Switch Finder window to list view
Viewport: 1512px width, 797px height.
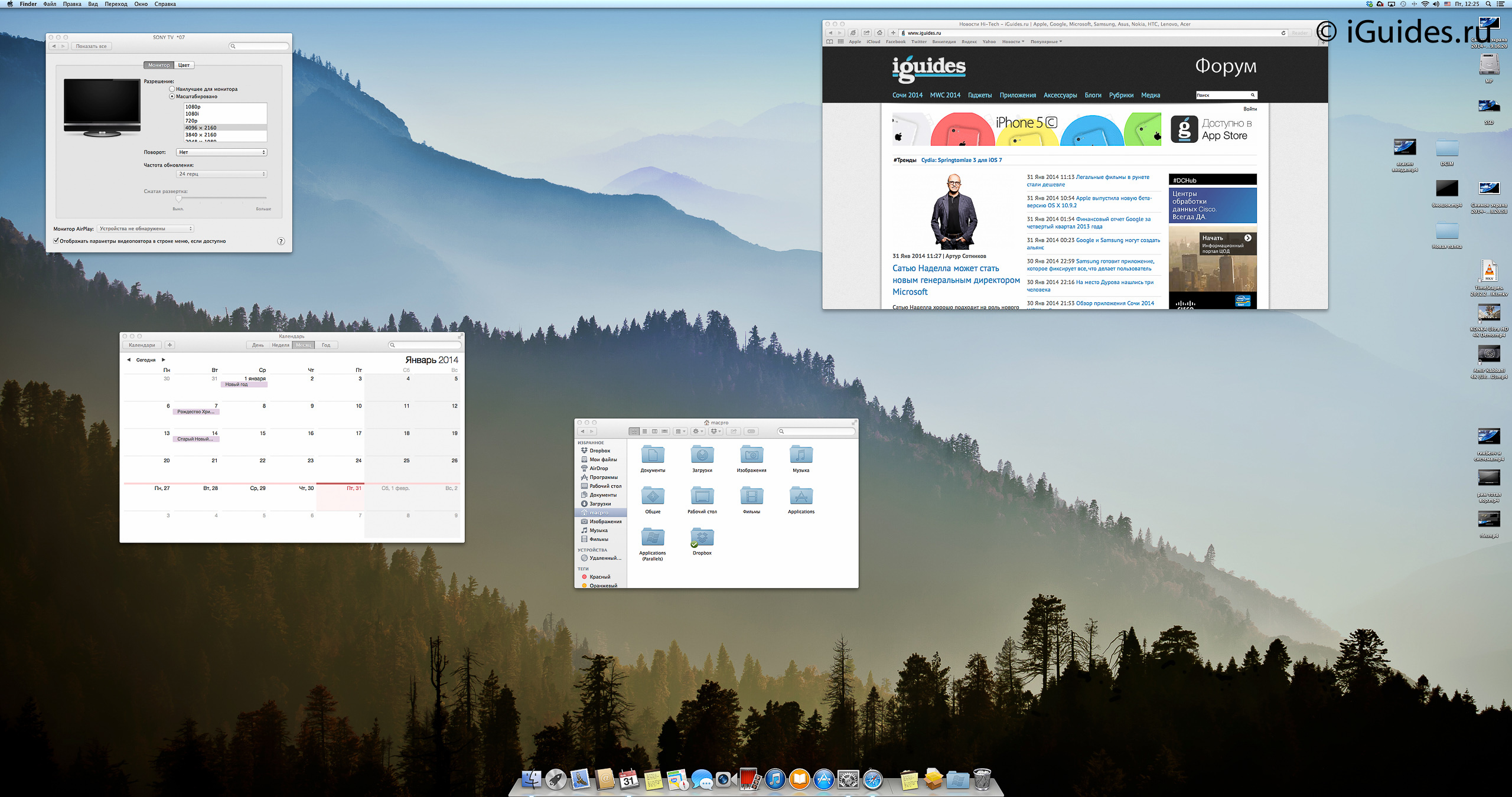(644, 432)
